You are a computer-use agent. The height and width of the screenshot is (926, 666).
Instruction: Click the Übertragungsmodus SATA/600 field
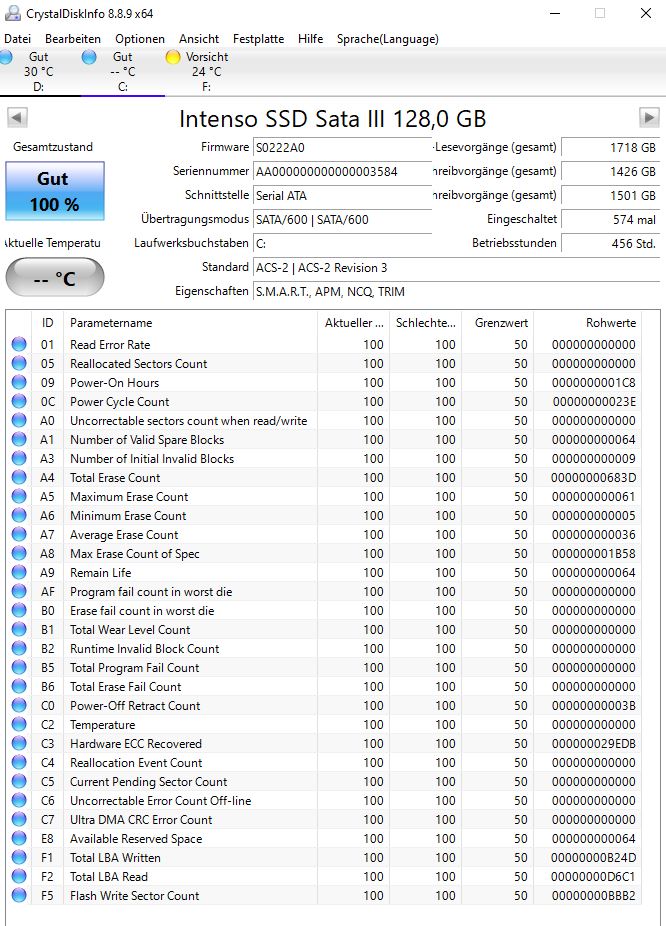tap(342, 220)
